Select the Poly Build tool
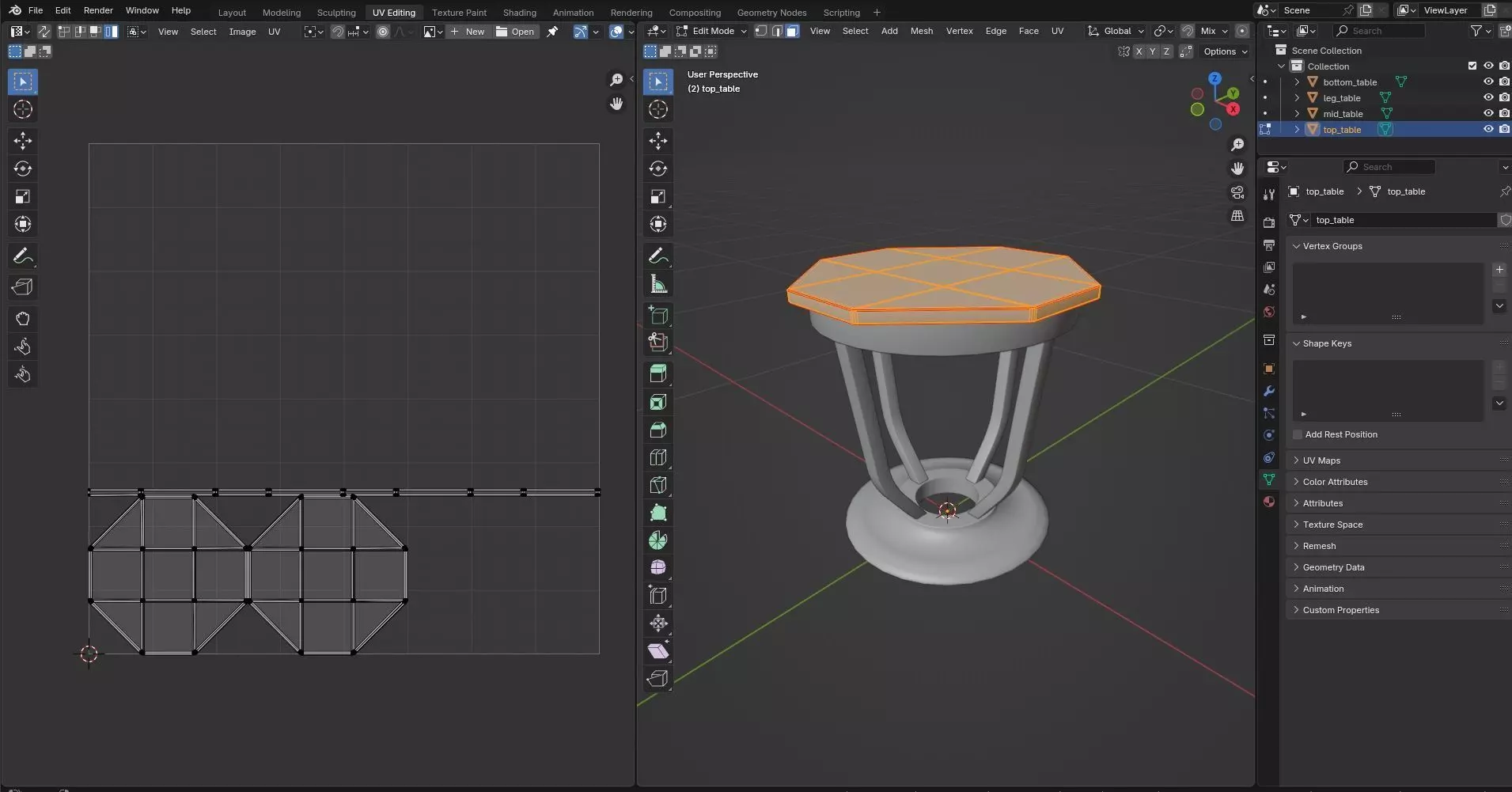 click(x=658, y=513)
